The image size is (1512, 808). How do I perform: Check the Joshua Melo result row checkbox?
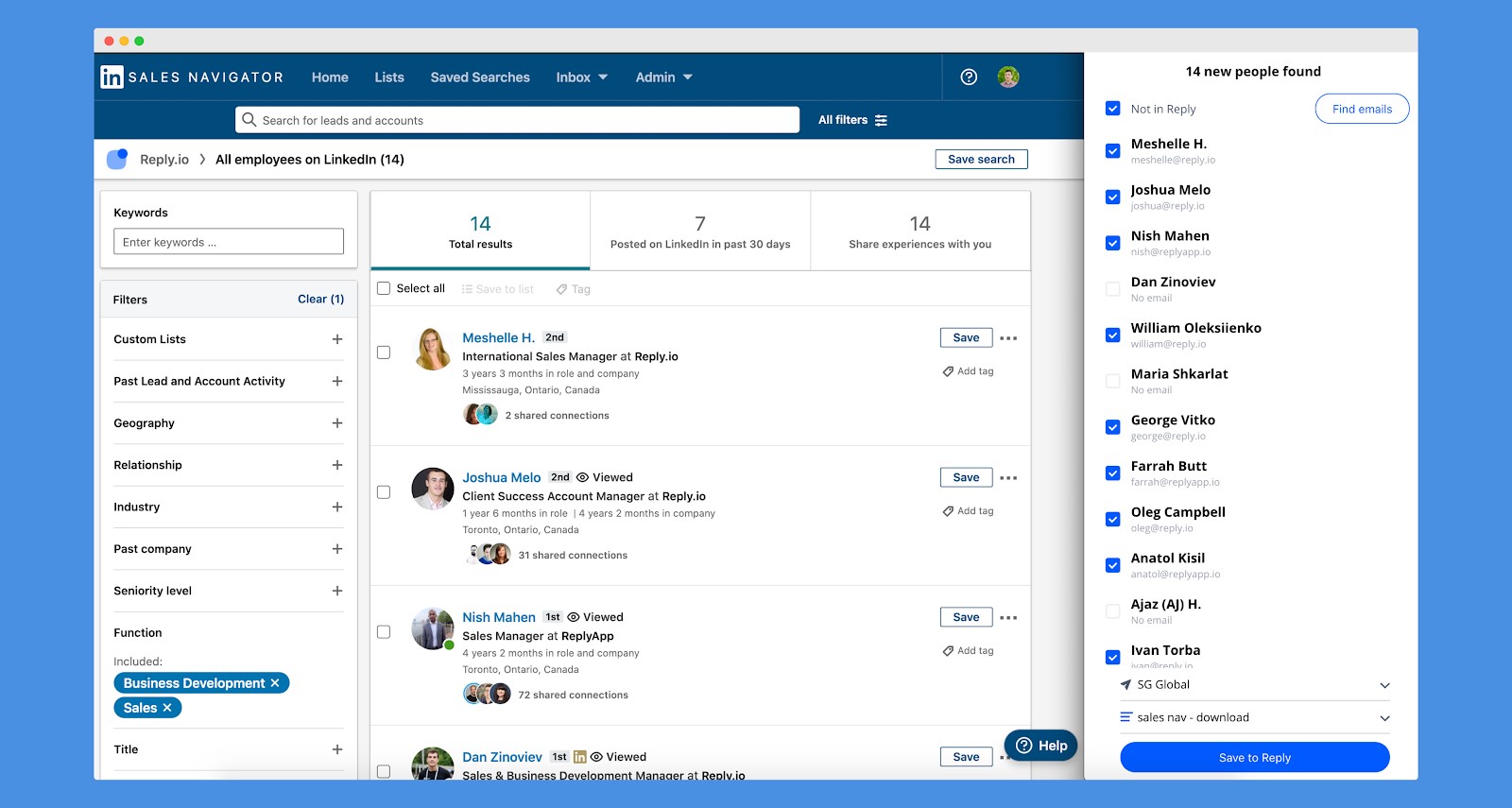pyautogui.click(x=384, y=492)
